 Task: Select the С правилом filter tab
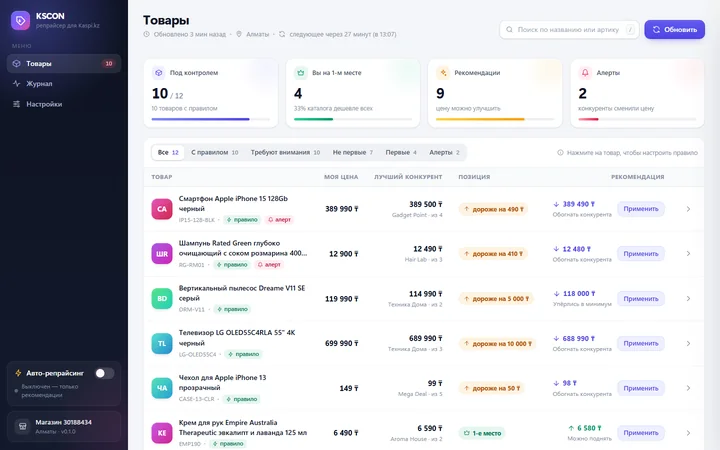(214, 152)
